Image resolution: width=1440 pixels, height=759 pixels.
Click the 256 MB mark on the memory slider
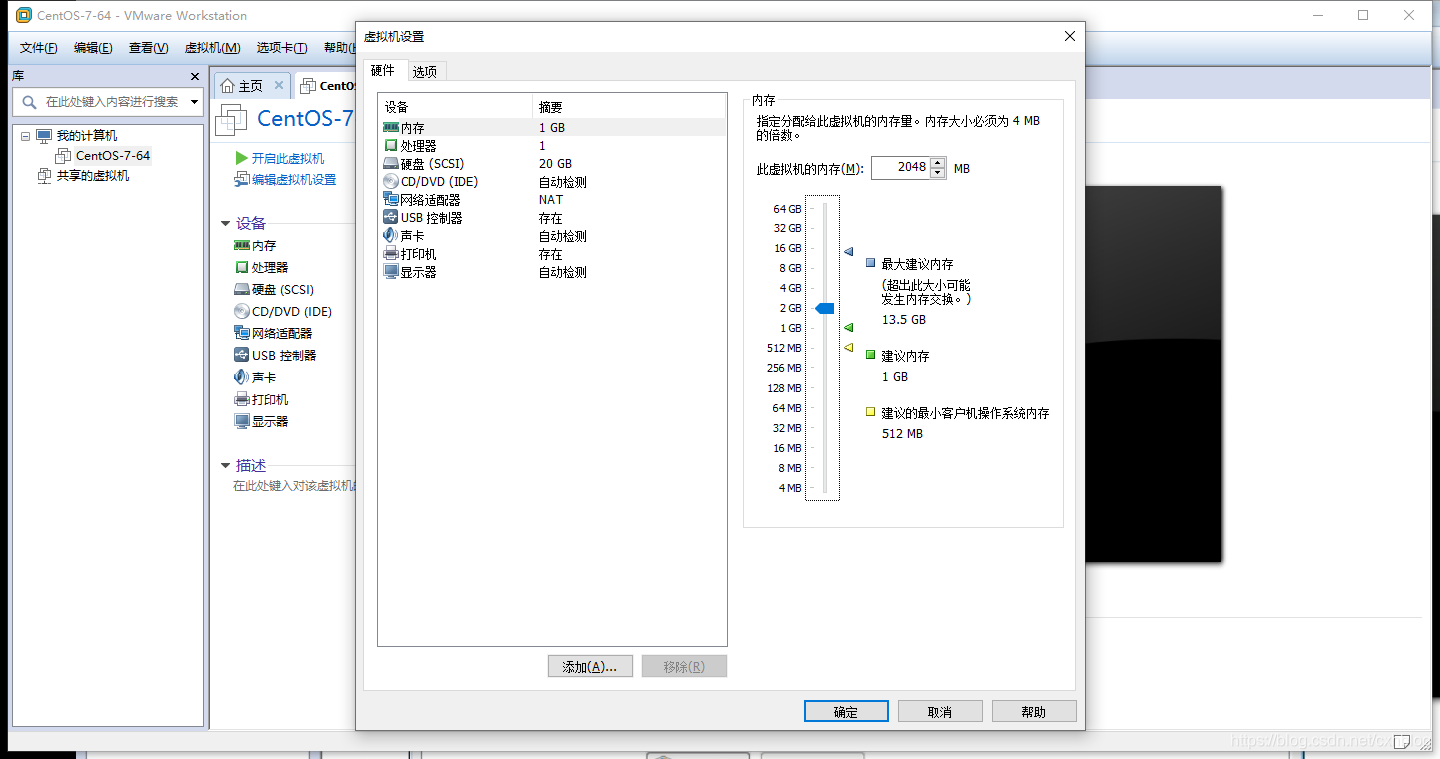(x=784, y=368)
